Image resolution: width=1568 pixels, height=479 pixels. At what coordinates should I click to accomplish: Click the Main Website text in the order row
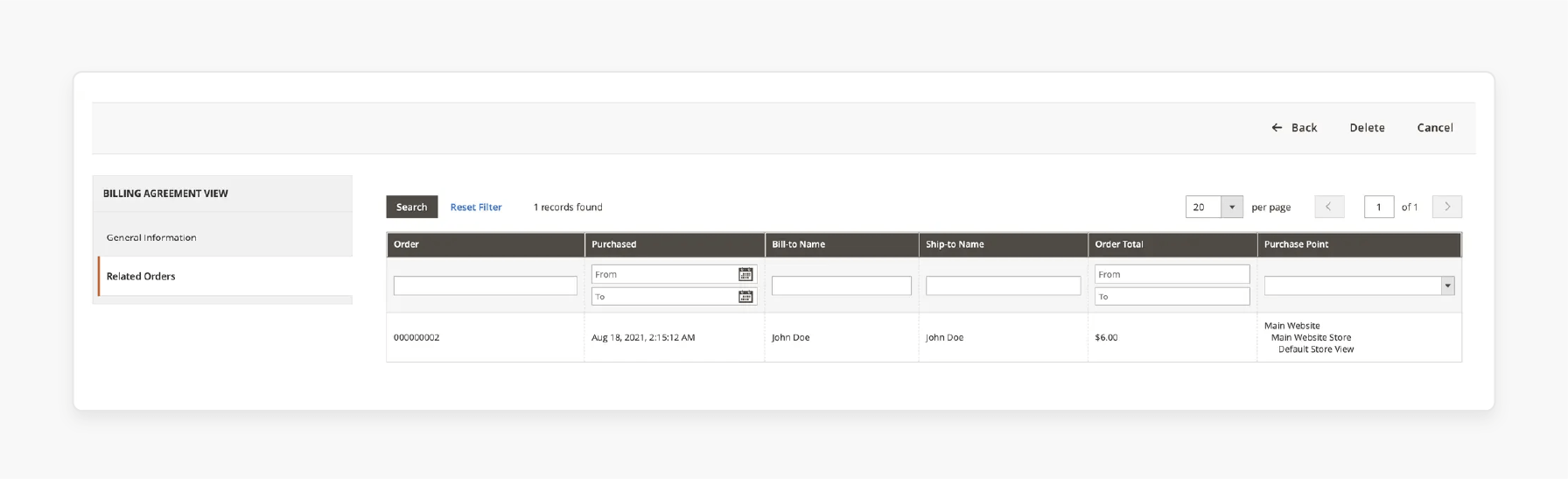coord(1292,326)
